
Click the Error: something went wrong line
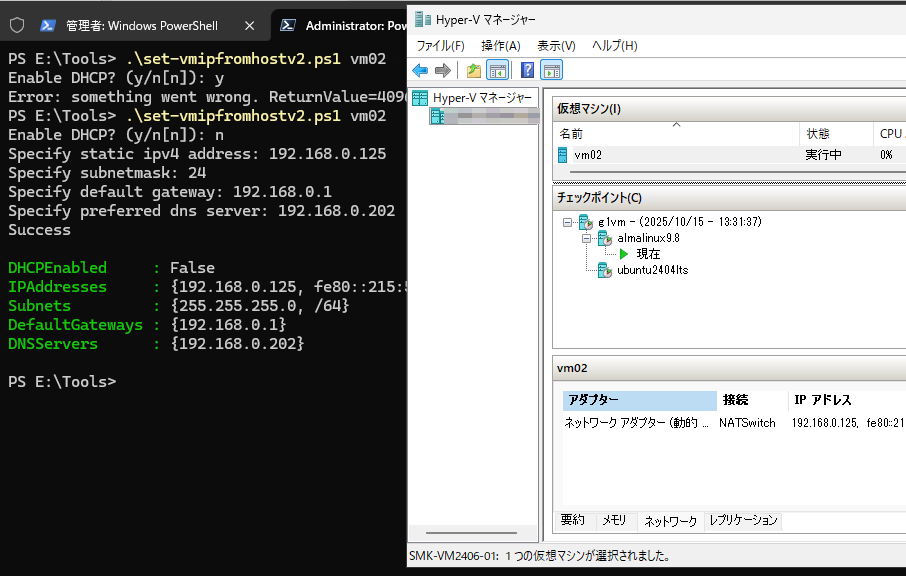click(207, 97)
